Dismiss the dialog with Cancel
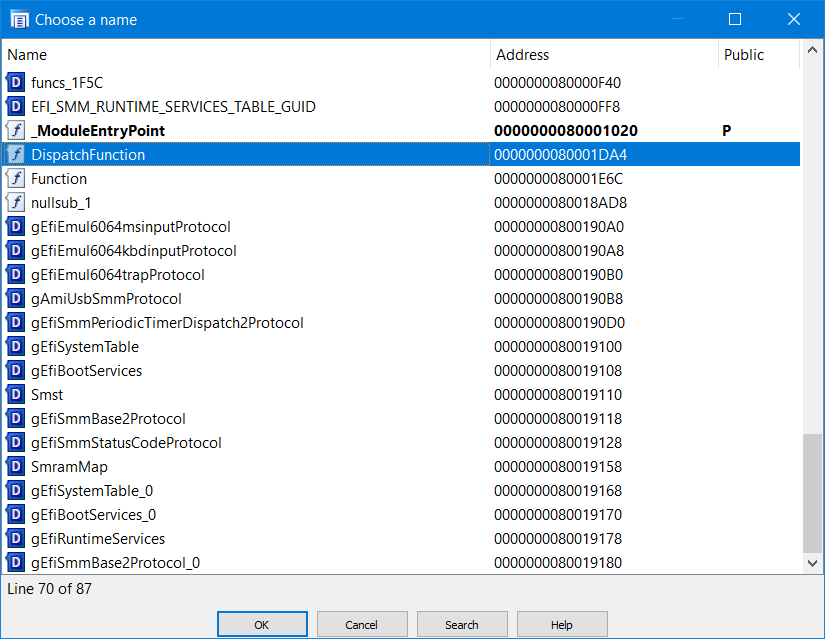Viewport: 825px width, 639px height. pos(362,624)
